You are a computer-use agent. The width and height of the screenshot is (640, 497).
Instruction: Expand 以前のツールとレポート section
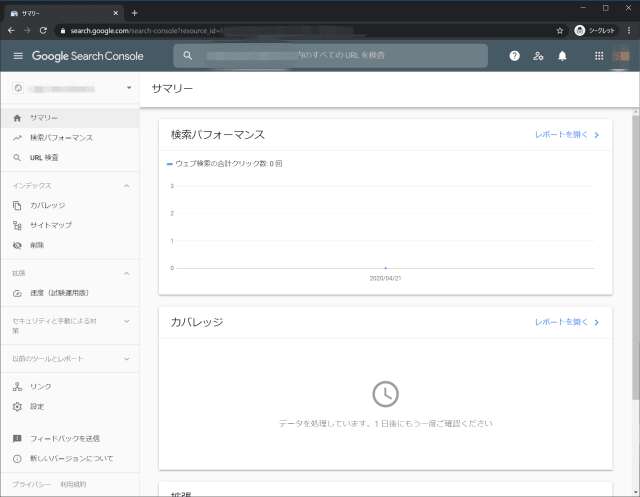click(x=127, y=359)
